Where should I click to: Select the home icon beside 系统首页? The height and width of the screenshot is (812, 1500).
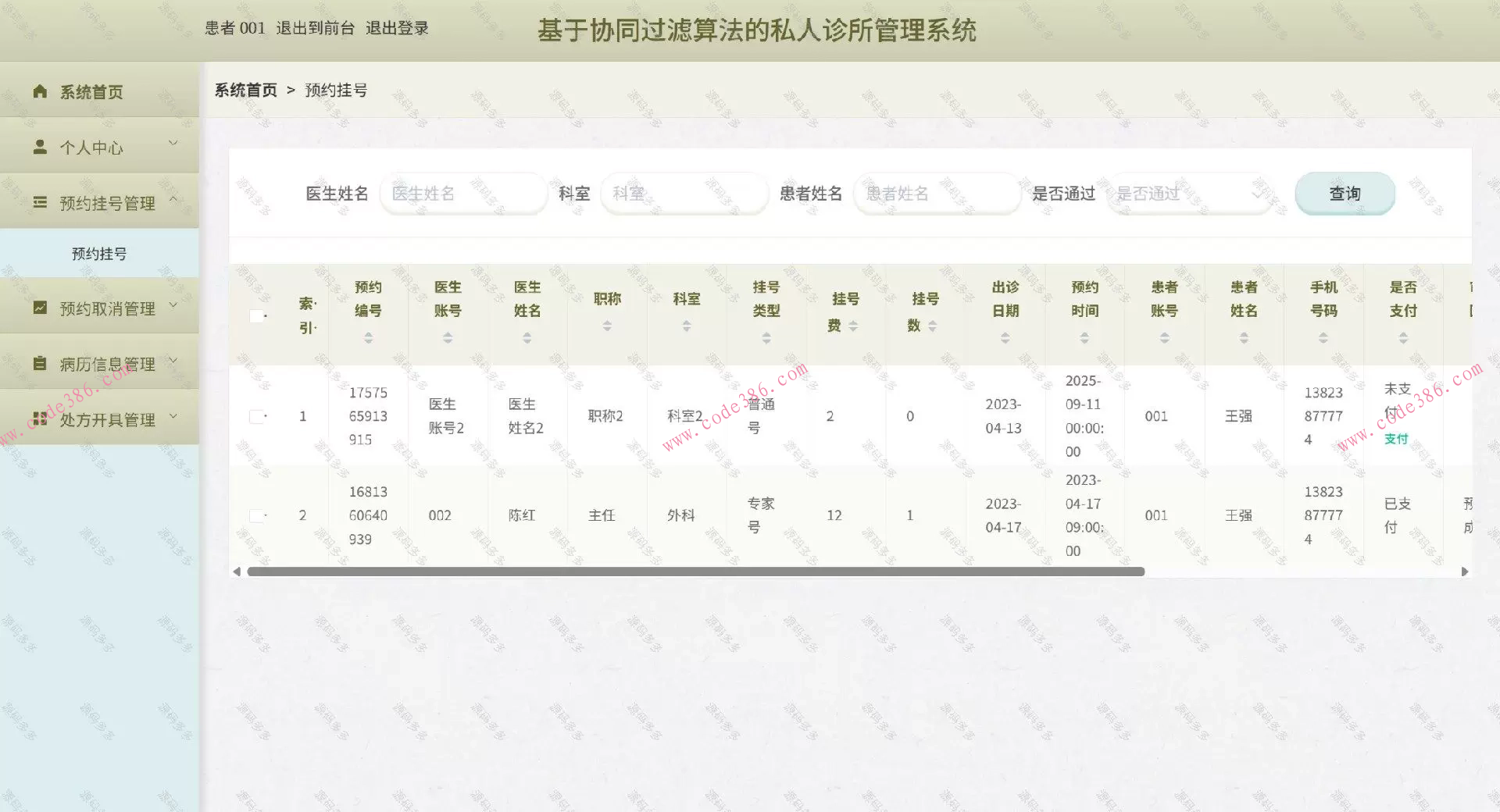pyautogui.click(x=40, y=91)
